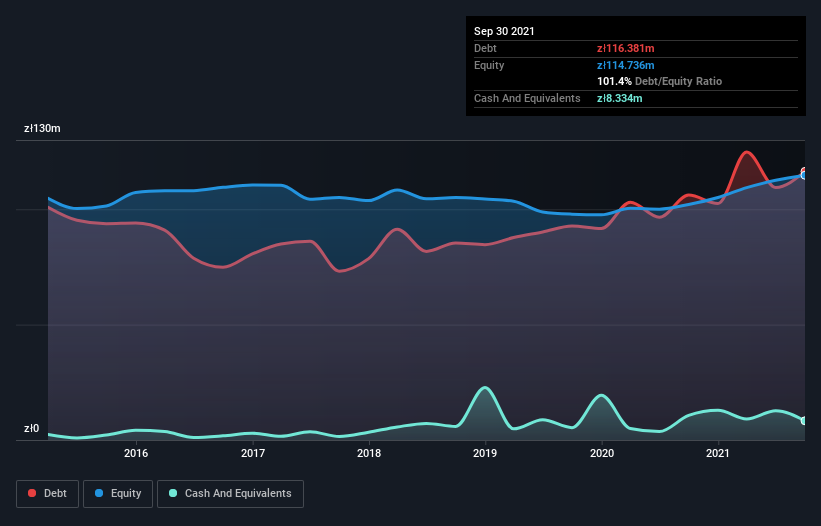Click the teal Cash And Equivalents legend dot
Screen dimensions: 821x526
tap(173, 493)
